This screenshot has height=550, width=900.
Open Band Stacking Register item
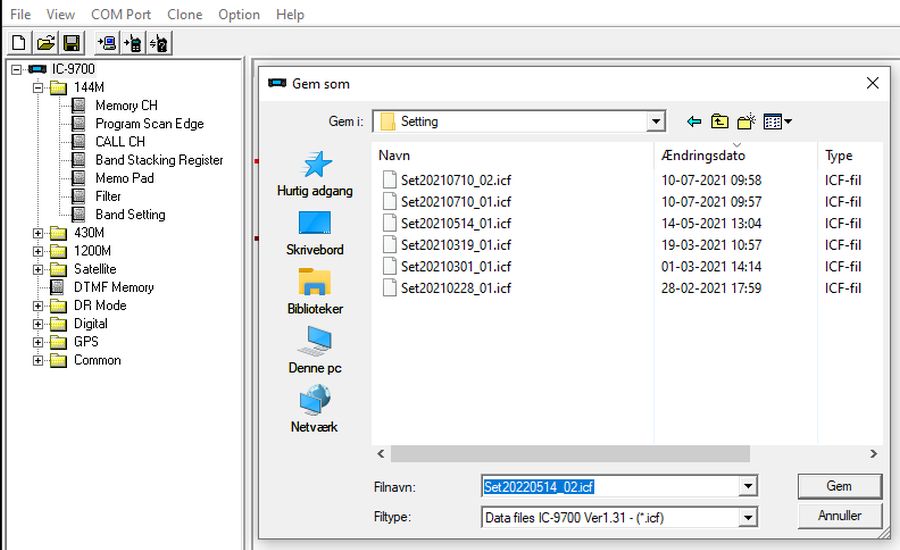pos(159,160)
